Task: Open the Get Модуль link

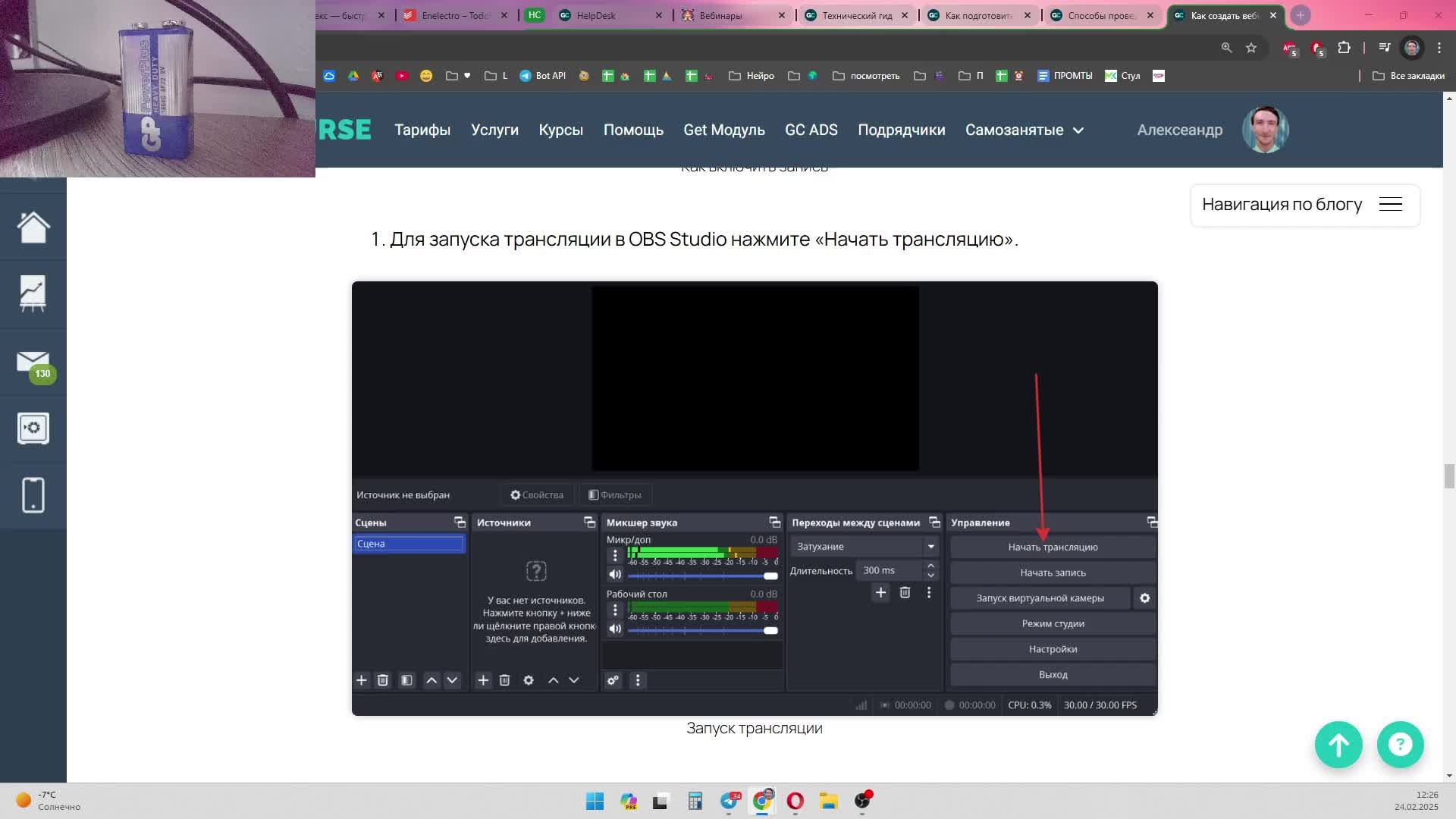Action: 724,130
